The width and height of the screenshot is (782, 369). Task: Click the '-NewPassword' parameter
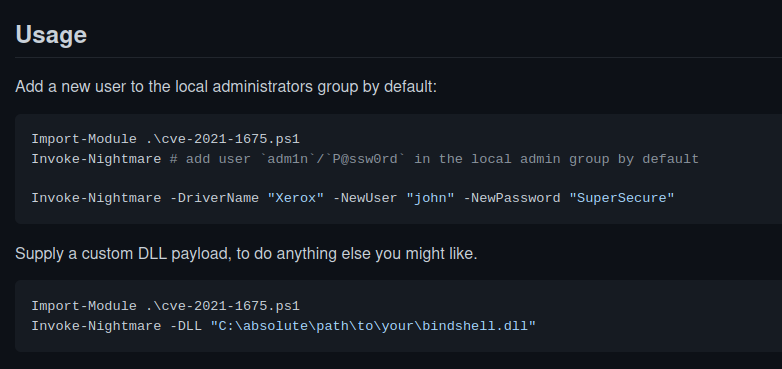[x=512, y=198]
